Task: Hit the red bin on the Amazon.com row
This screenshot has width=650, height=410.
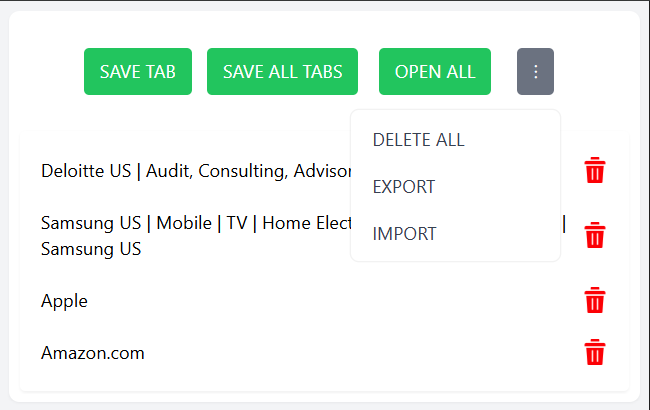Action: point(595,353)
